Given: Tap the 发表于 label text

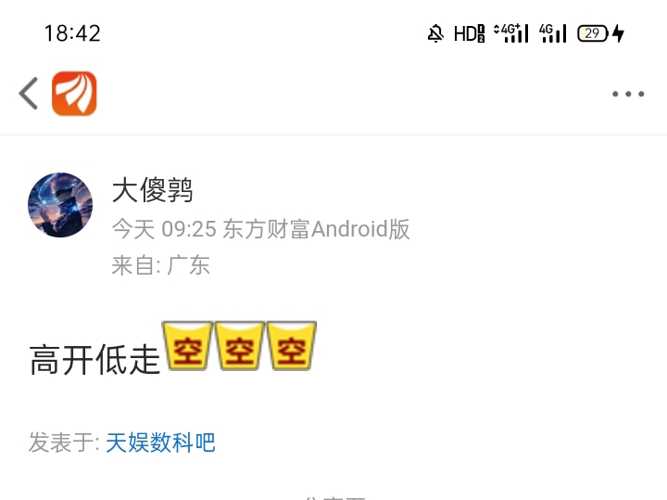Looking at the screenshot, I should [61, 443].
